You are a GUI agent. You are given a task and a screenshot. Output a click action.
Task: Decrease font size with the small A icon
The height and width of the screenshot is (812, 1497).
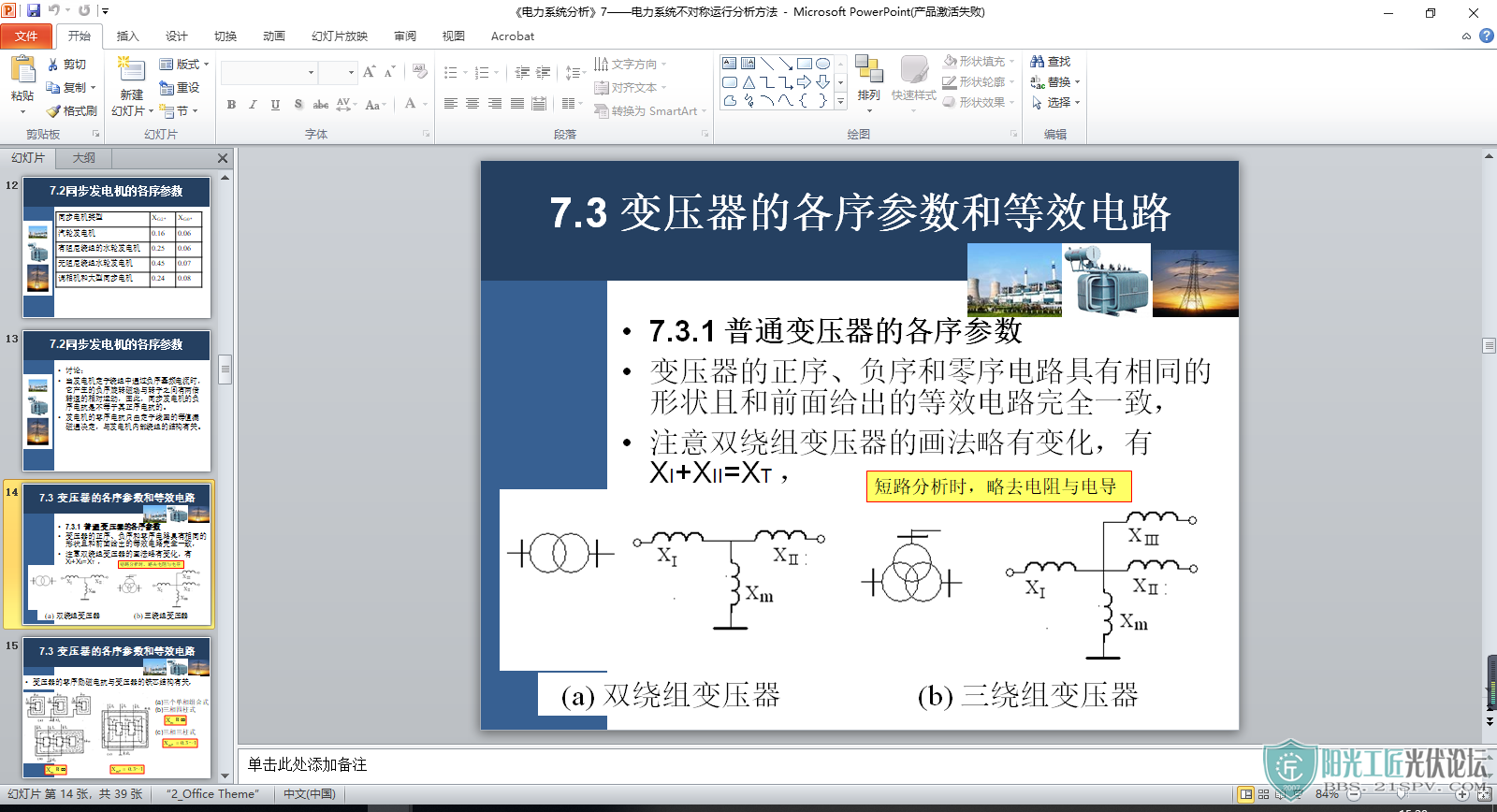tap(389, 72)
